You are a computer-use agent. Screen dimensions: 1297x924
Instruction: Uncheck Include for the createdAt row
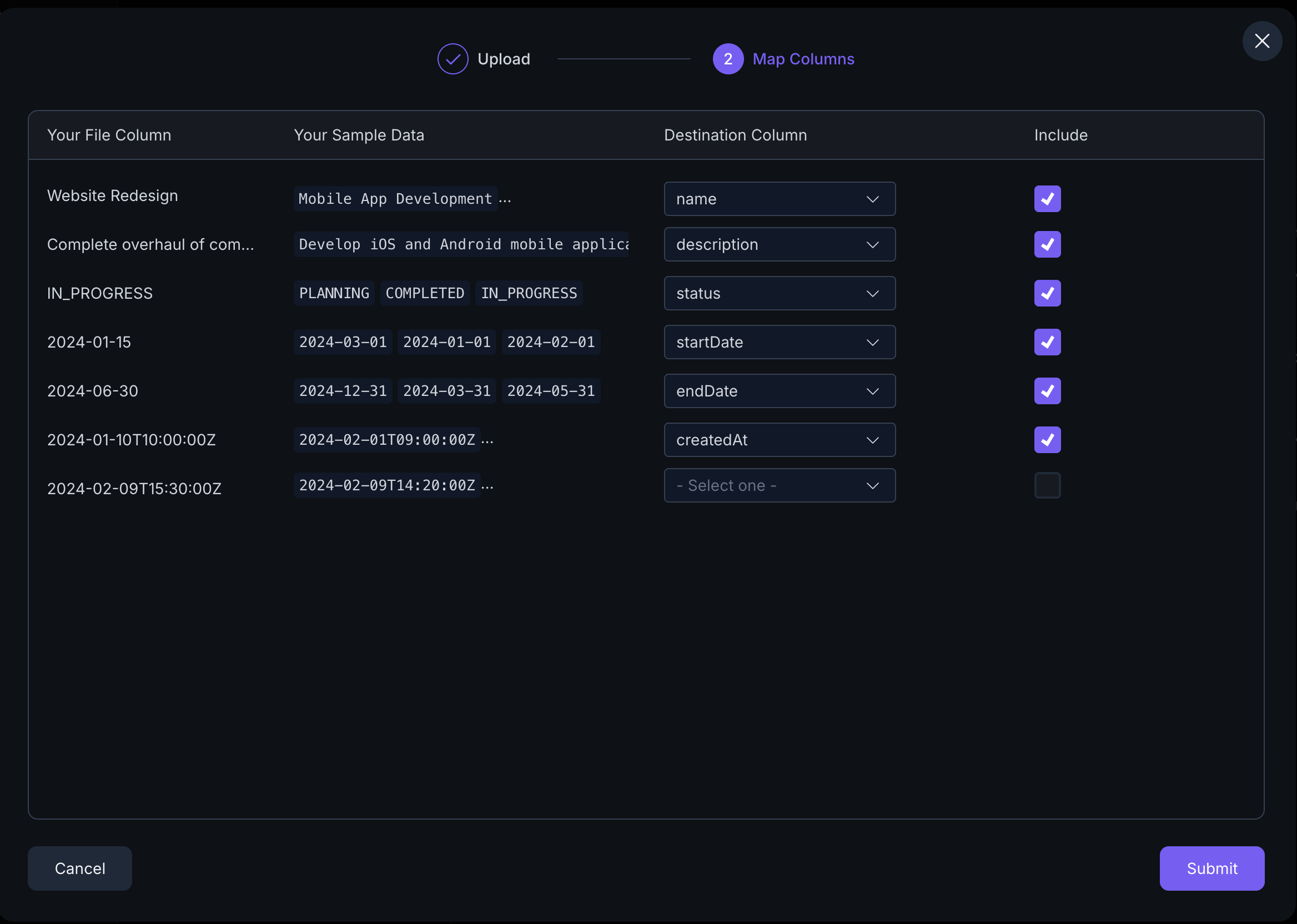1047,439
